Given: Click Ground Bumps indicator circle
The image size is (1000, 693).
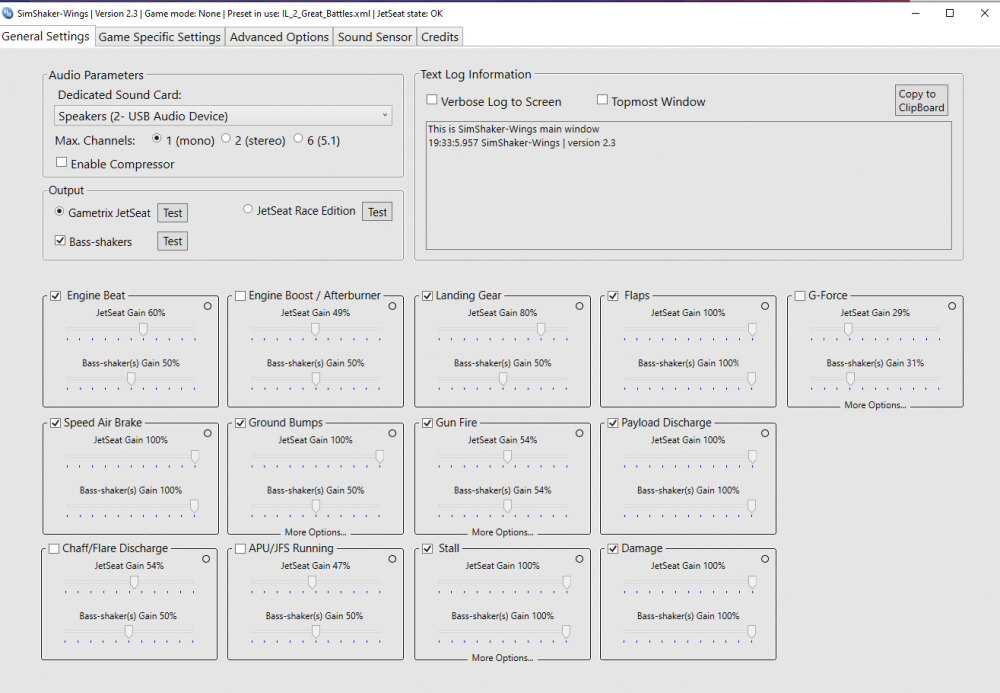Looking at the screenshot, I should pos(392,433).
